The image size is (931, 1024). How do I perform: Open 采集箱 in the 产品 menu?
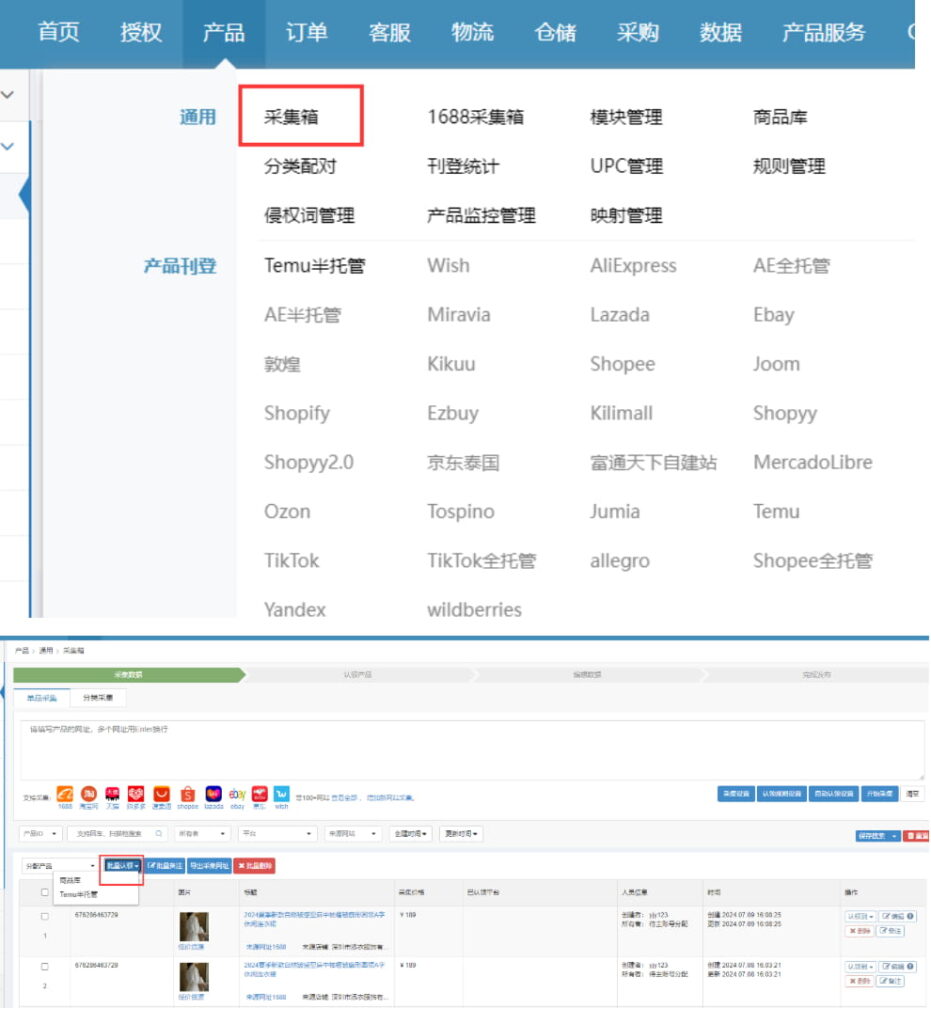(x=299, y=117)
